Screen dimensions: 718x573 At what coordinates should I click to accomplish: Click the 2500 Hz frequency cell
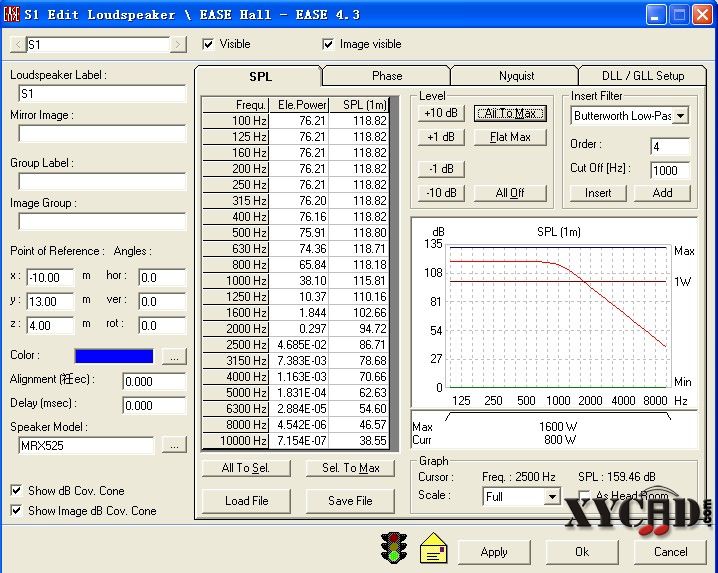pyautogui.click(x=236, y=344)
